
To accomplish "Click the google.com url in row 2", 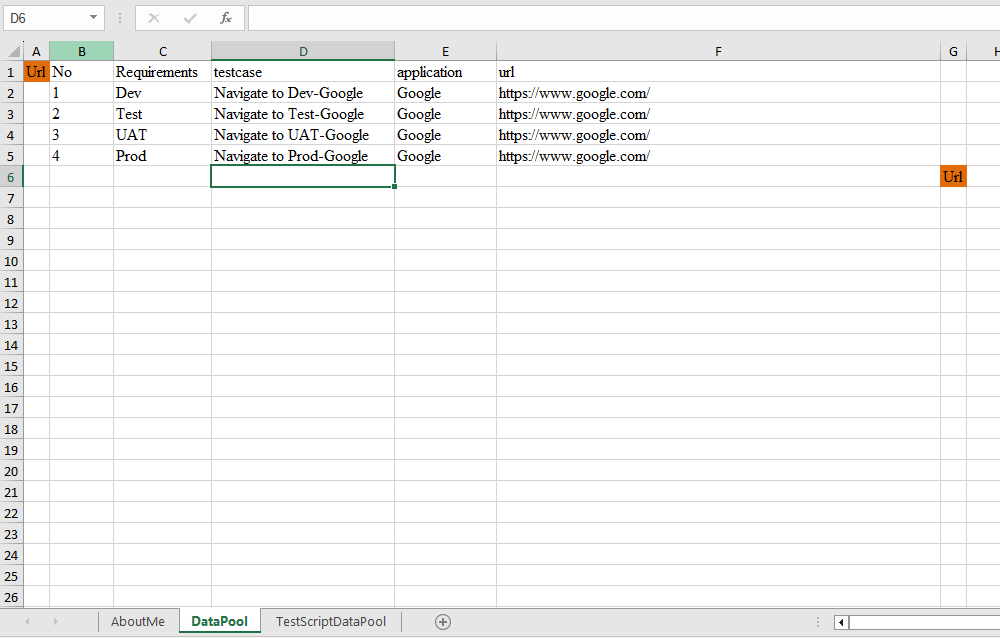I will click(574, 93).
